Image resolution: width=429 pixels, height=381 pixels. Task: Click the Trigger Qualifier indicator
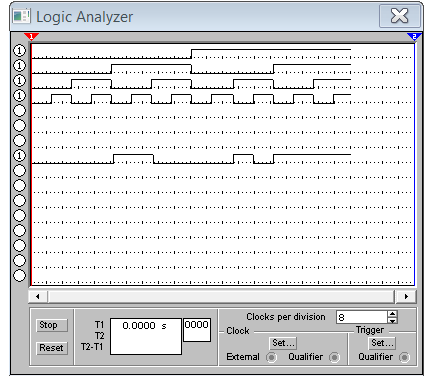404,357
